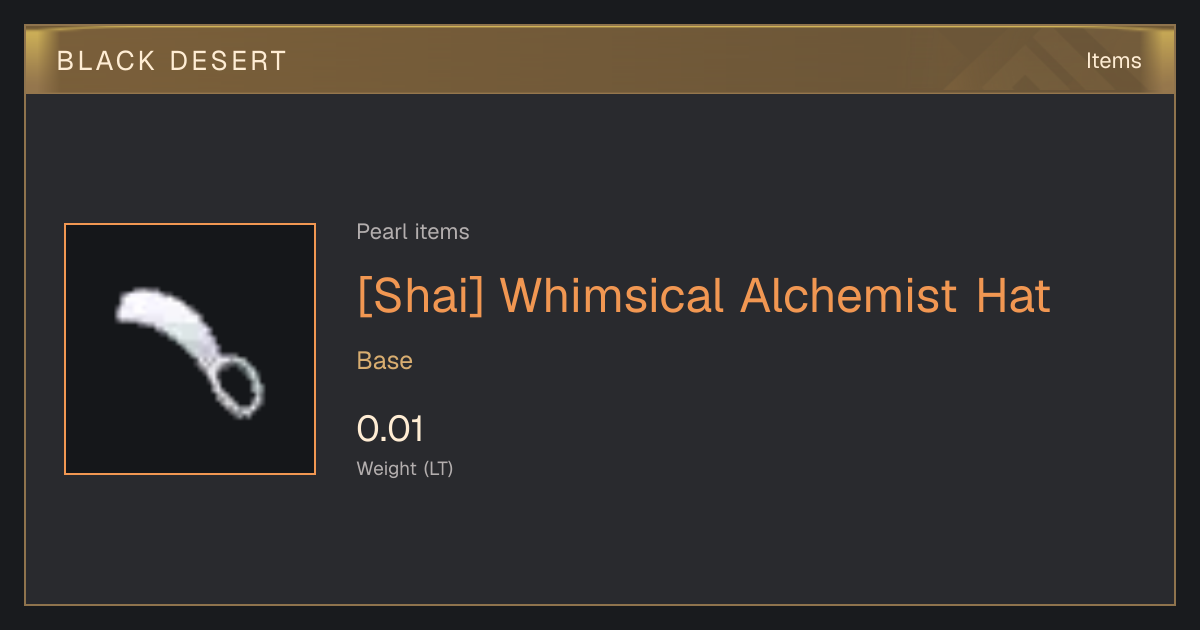The image size is (1200, 630).
Task: Click the [Shai] class tag in the title
Action: (x=421, y=296)
